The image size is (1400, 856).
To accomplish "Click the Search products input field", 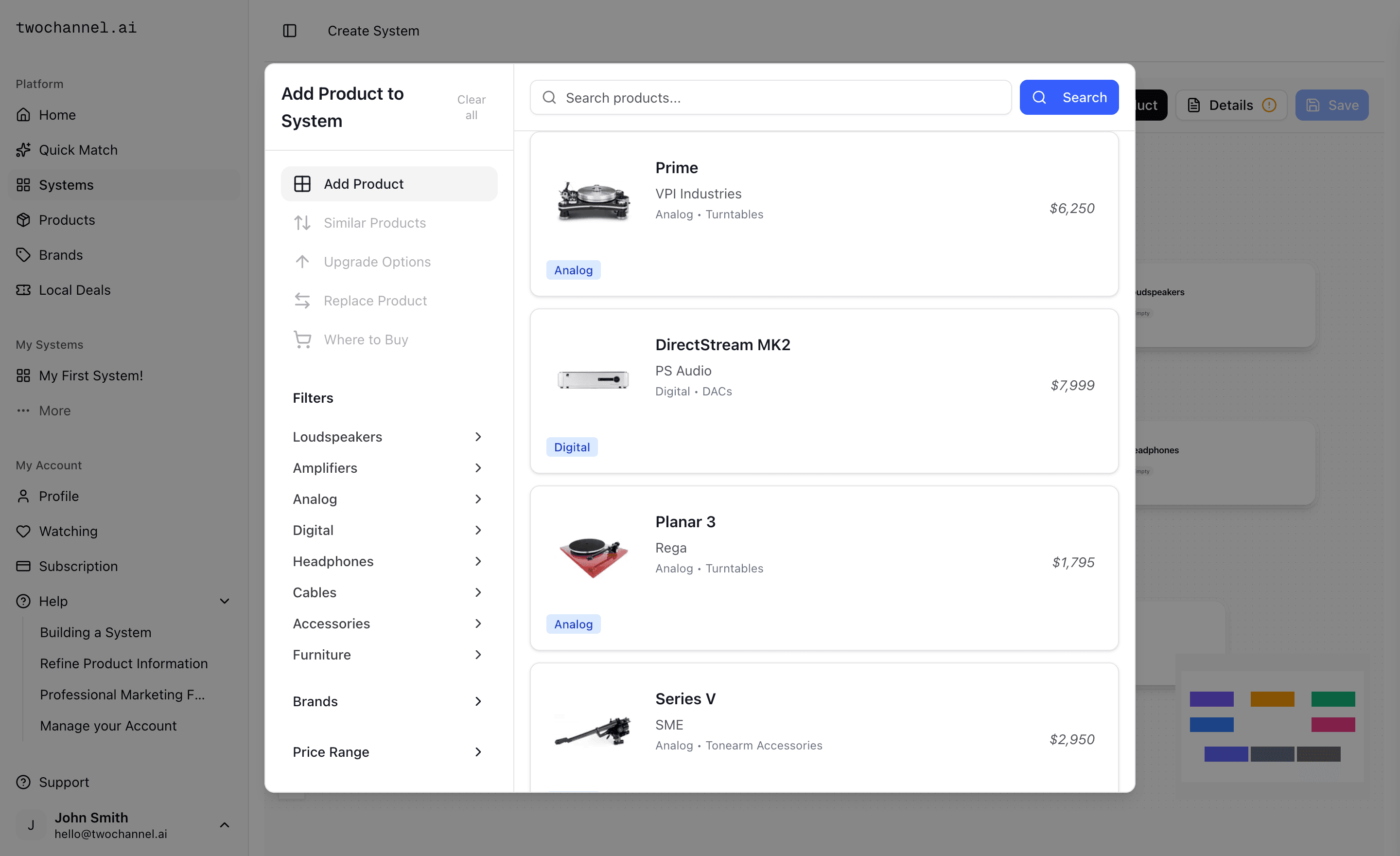I will click(x=770, y=97).
